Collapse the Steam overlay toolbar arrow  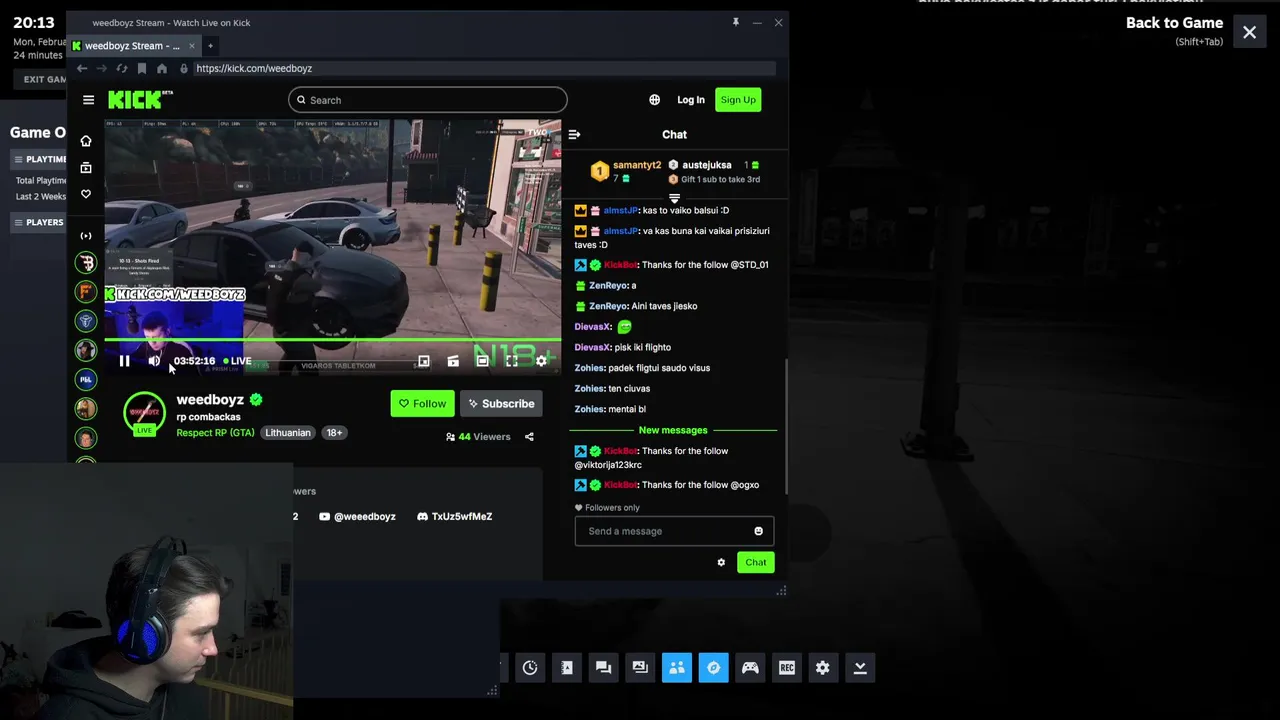coord(860,668)
